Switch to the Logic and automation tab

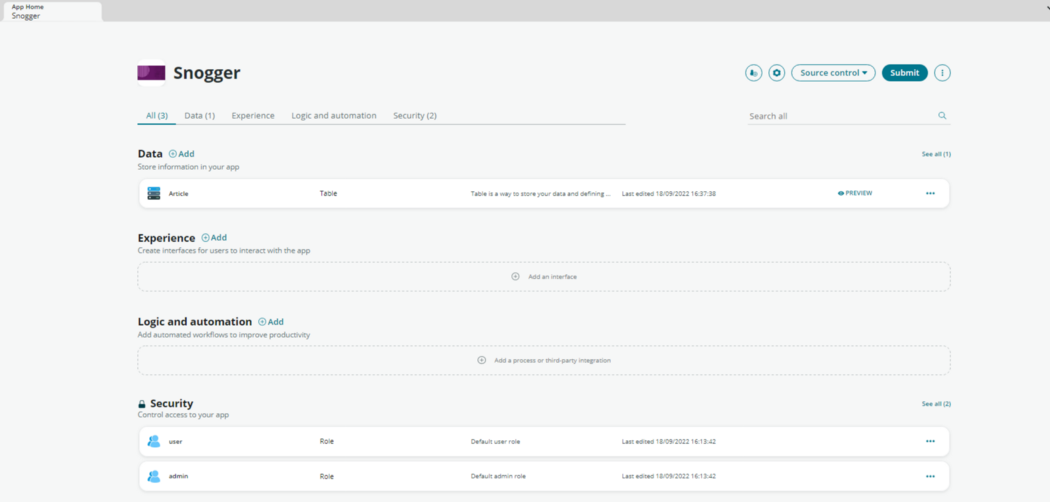coord(333,116)
